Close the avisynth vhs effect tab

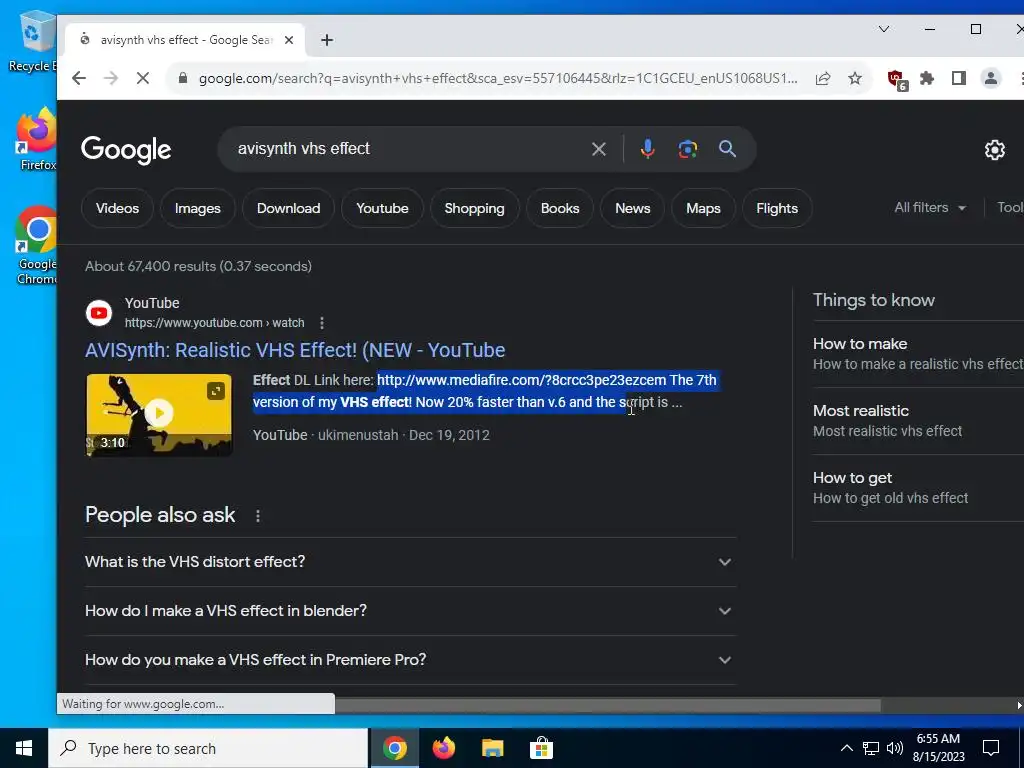pyautogui.click(x=289, y=40)
